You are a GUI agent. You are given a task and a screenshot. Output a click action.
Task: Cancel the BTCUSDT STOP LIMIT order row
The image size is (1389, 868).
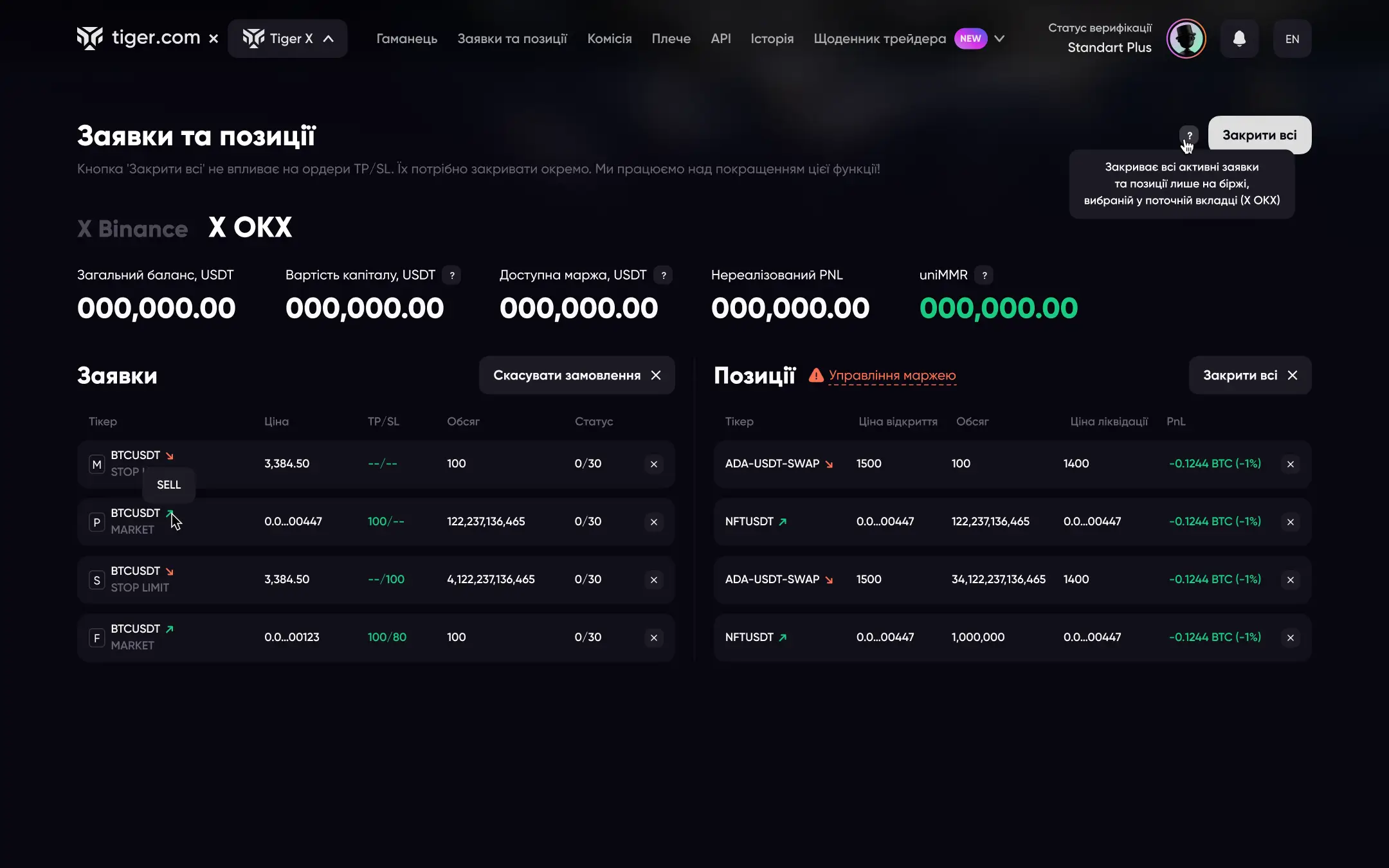point(653,580)
